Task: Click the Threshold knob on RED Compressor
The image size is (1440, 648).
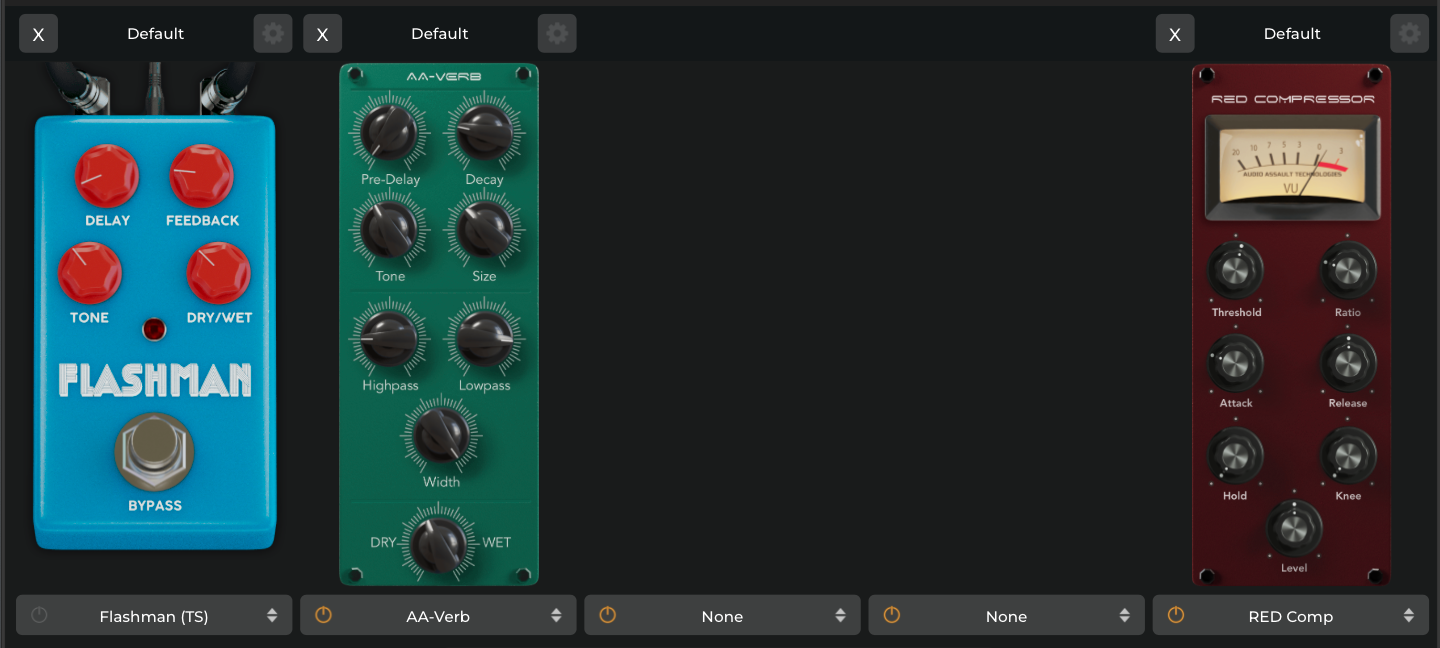Action: click(1236, 270)
